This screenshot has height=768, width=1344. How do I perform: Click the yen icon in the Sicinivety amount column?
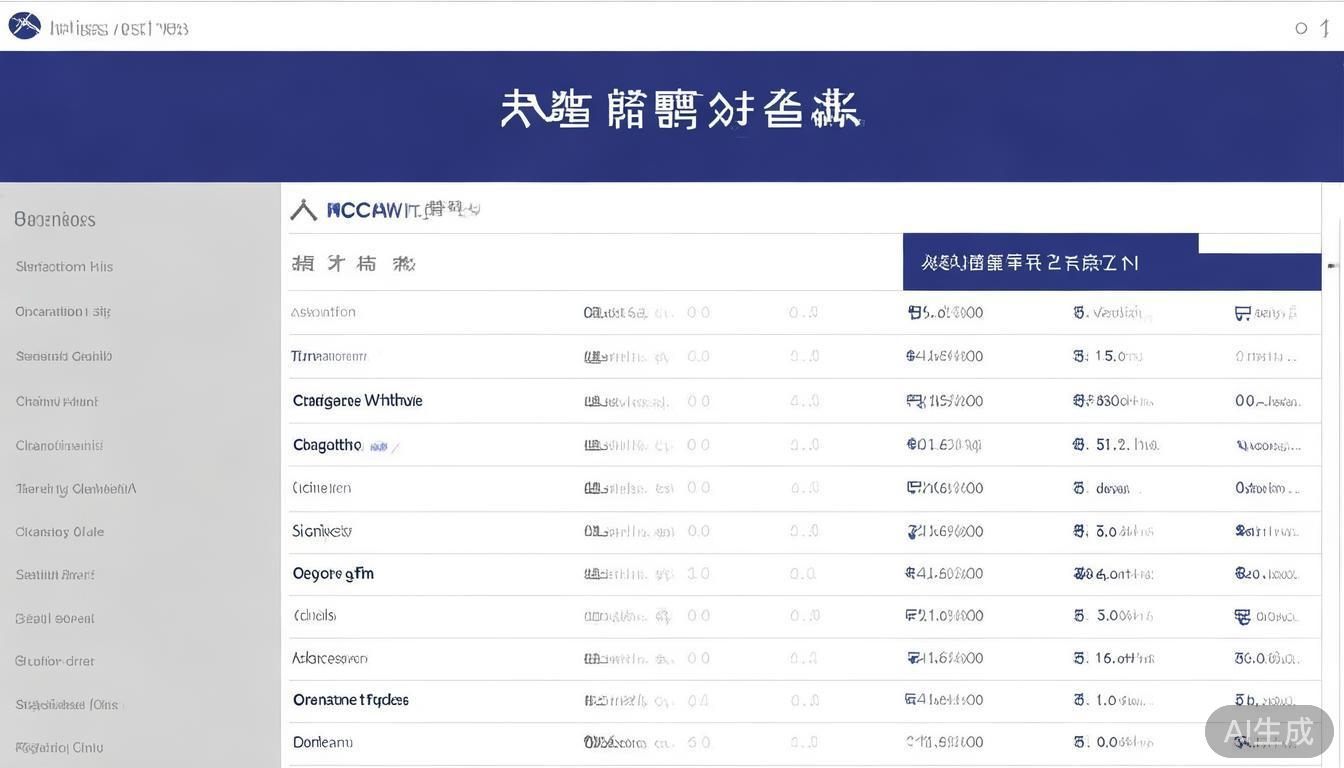click(x=911, y=529)
